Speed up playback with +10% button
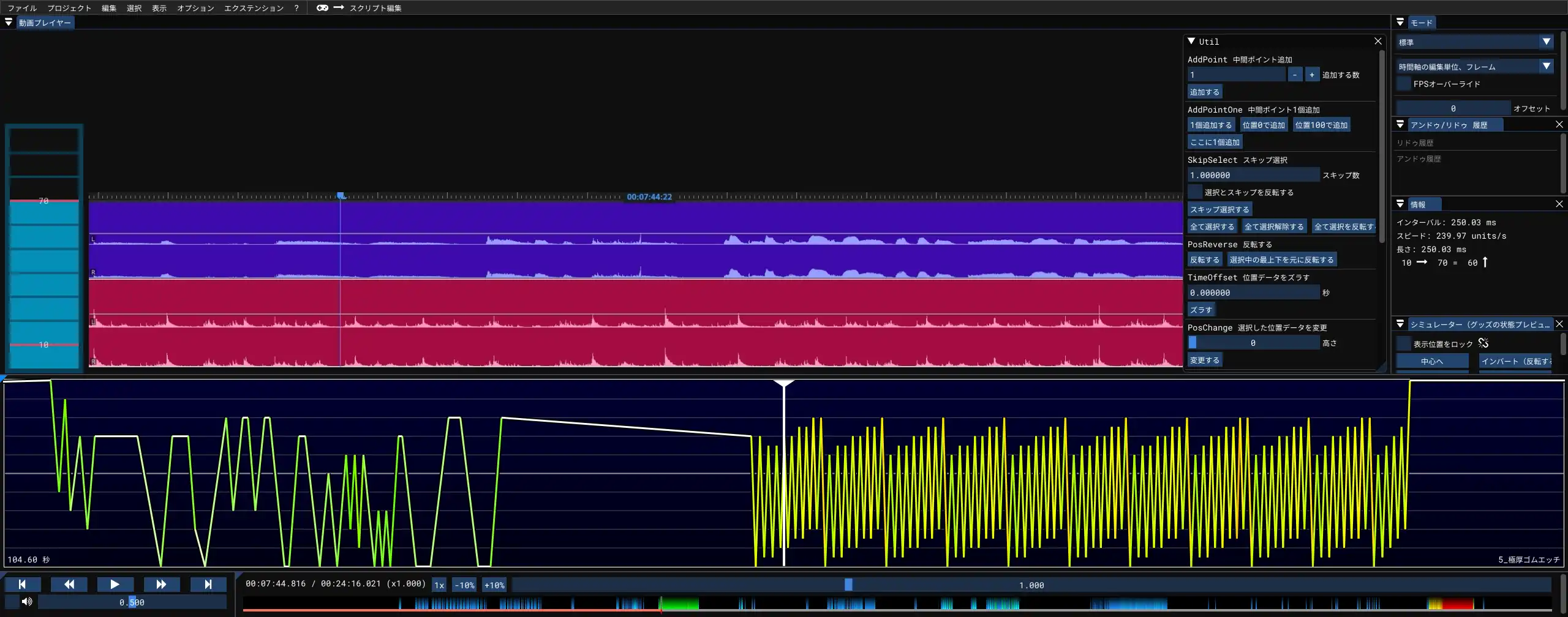The width and height of the screenshot is (1568, 617). tap(494, 585)
